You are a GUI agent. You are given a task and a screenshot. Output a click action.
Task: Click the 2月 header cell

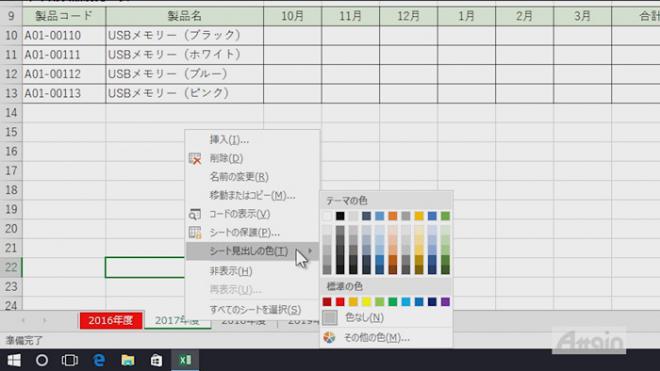[525, 16]
